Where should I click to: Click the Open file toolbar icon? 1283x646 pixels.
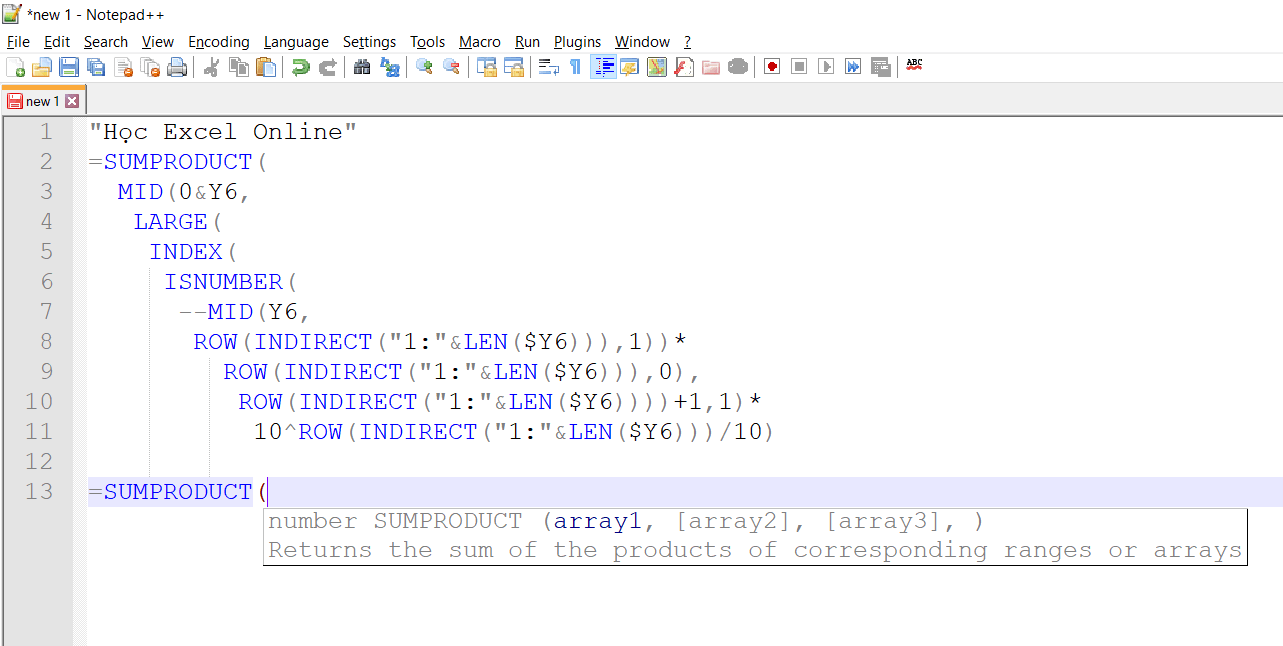coord(42,67)
